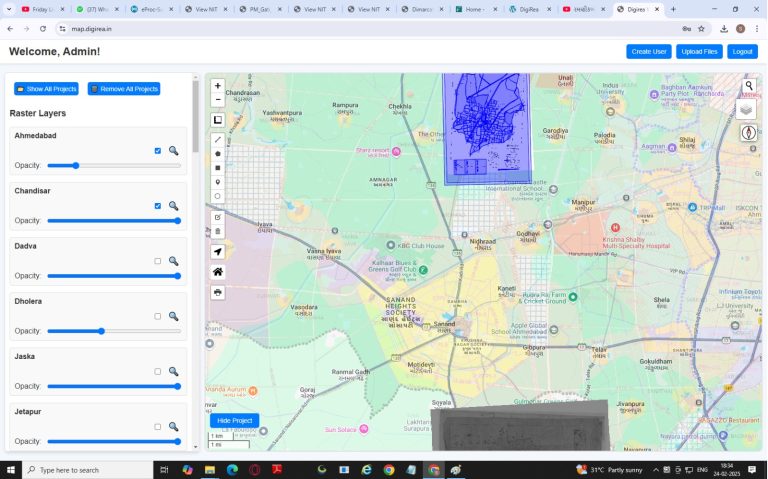The height and width of the screenshot is (479, 768).
Task: Open the map search magnifier icon
Action: [x=748, y=86]
